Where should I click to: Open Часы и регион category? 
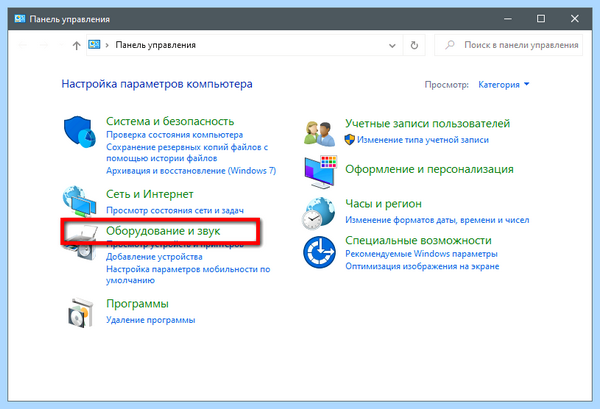click(383, 204)
